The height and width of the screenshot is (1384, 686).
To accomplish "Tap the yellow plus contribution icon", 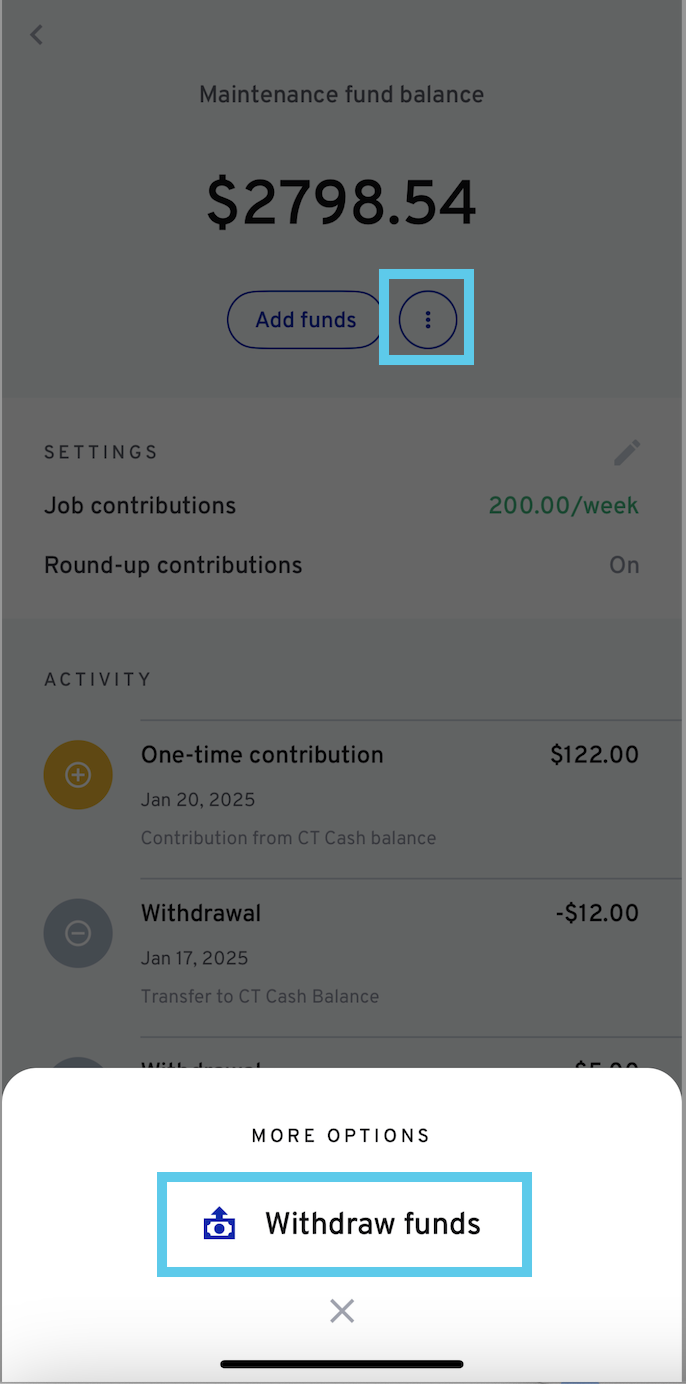I will tap(78, 775).
